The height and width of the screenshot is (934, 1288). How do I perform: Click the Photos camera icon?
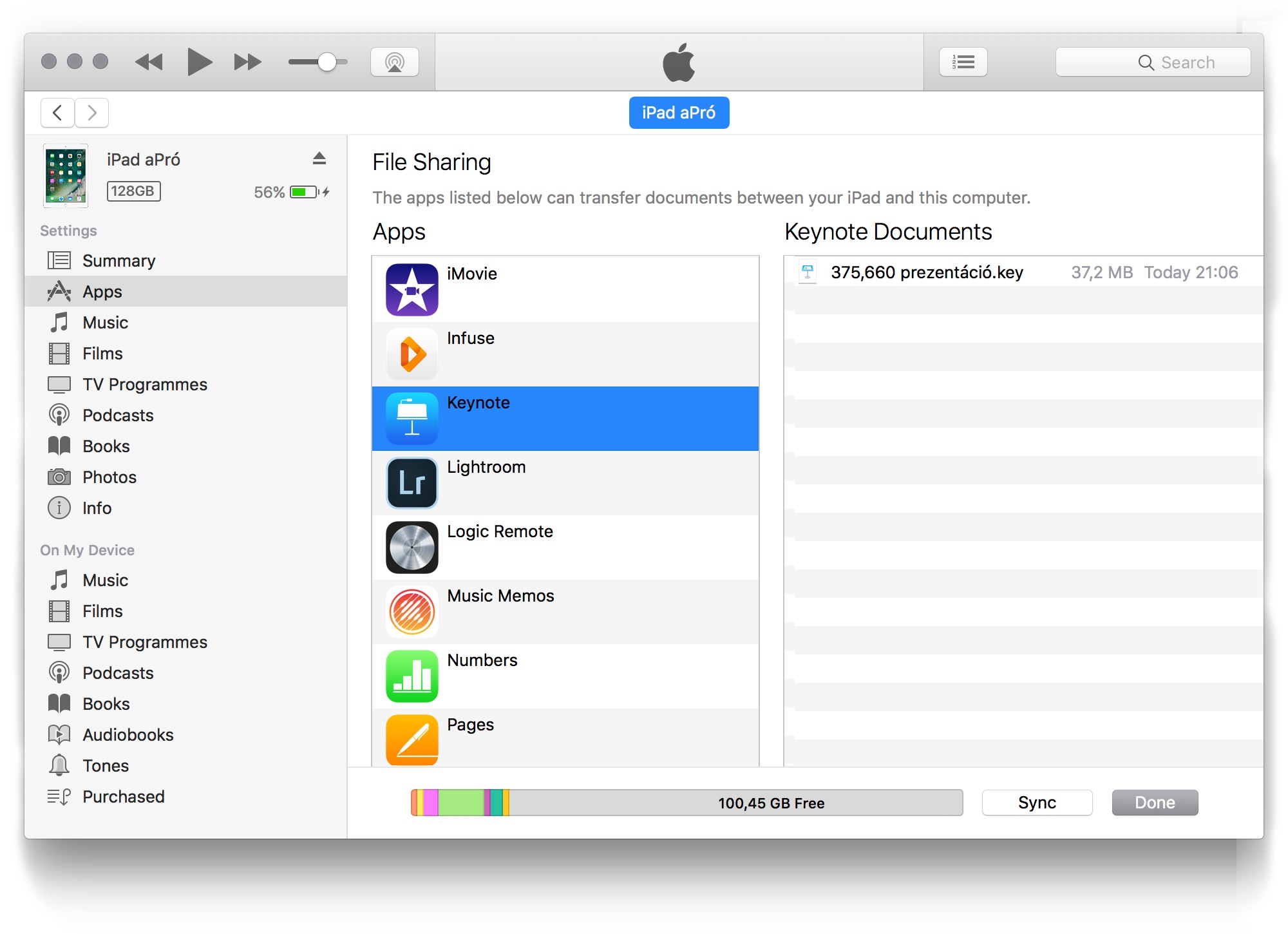point(59,477)
